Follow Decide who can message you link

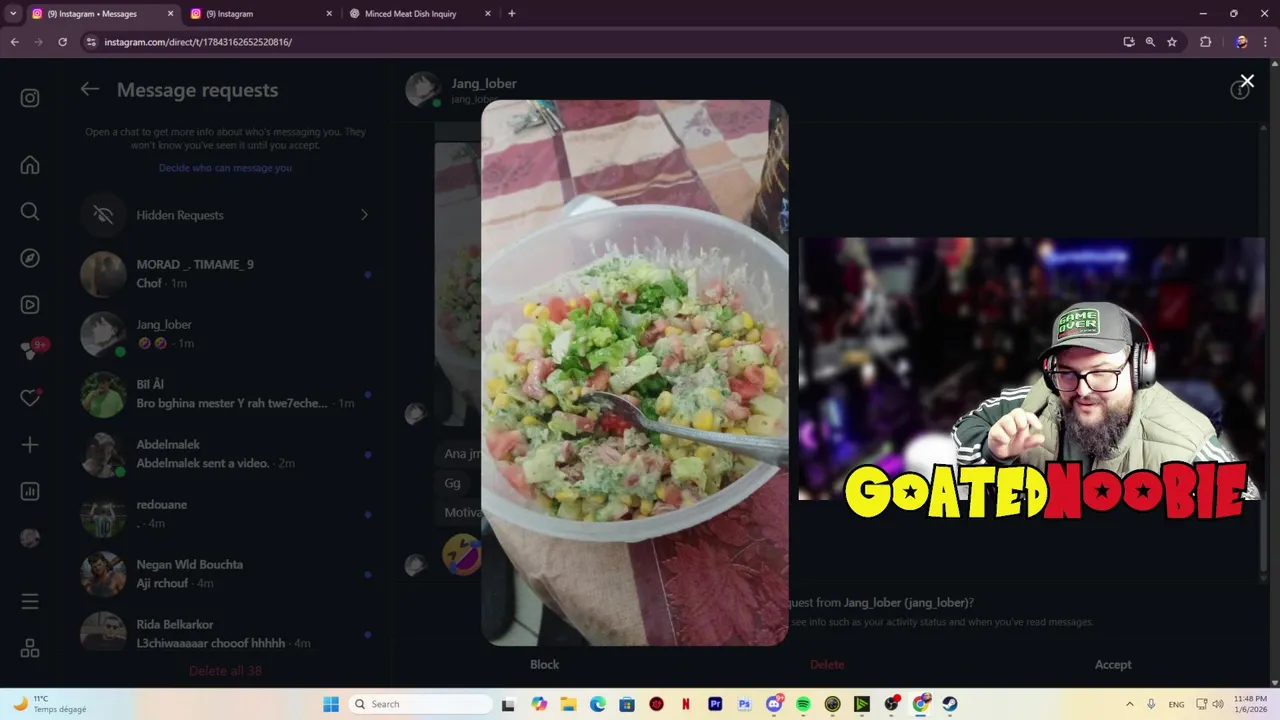[x=225, y=168]
